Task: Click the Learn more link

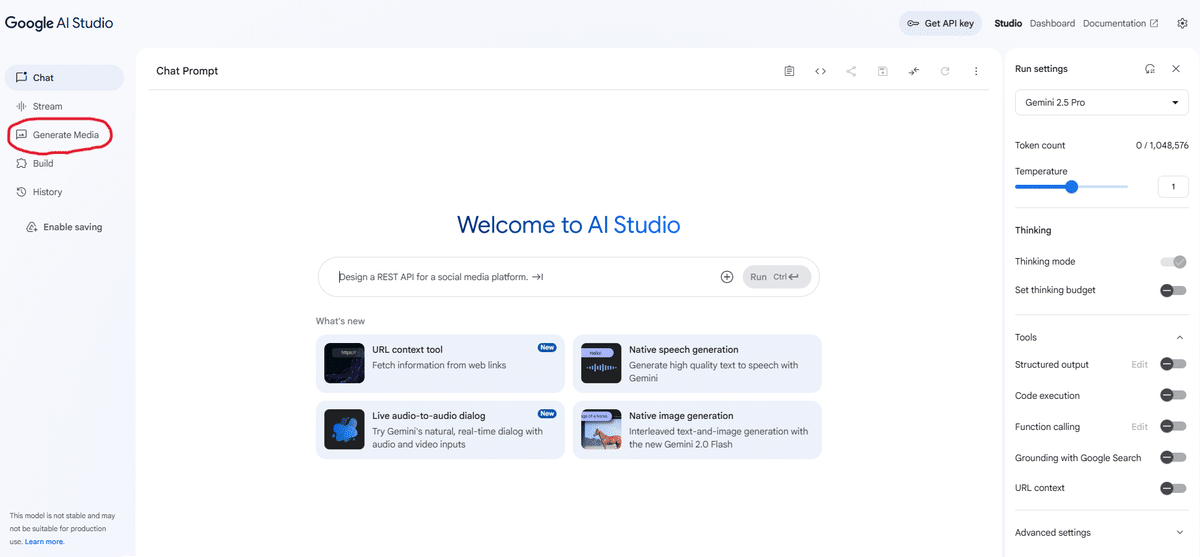Action: 45,542
